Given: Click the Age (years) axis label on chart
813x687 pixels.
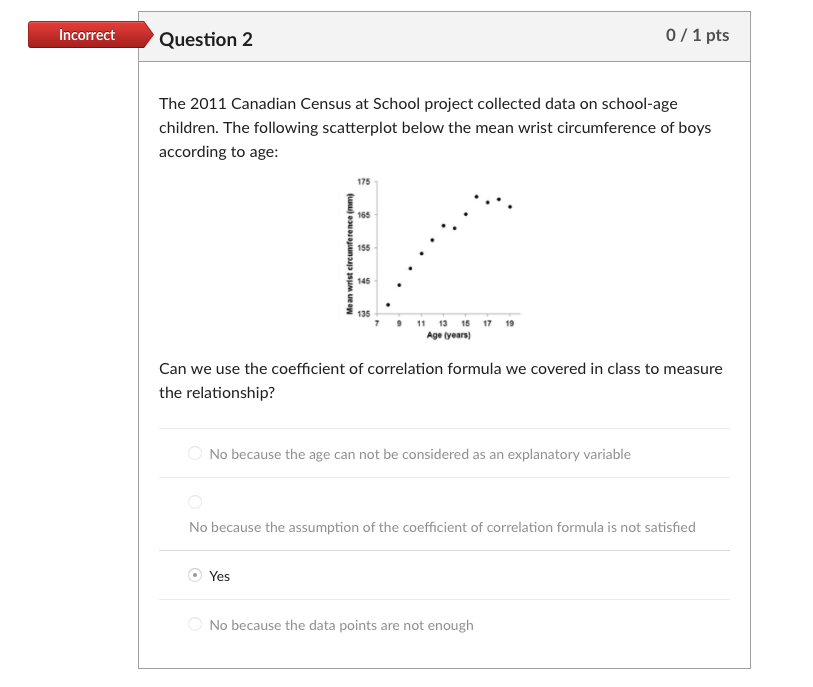Looking at the screenshot, I should 447,336.
